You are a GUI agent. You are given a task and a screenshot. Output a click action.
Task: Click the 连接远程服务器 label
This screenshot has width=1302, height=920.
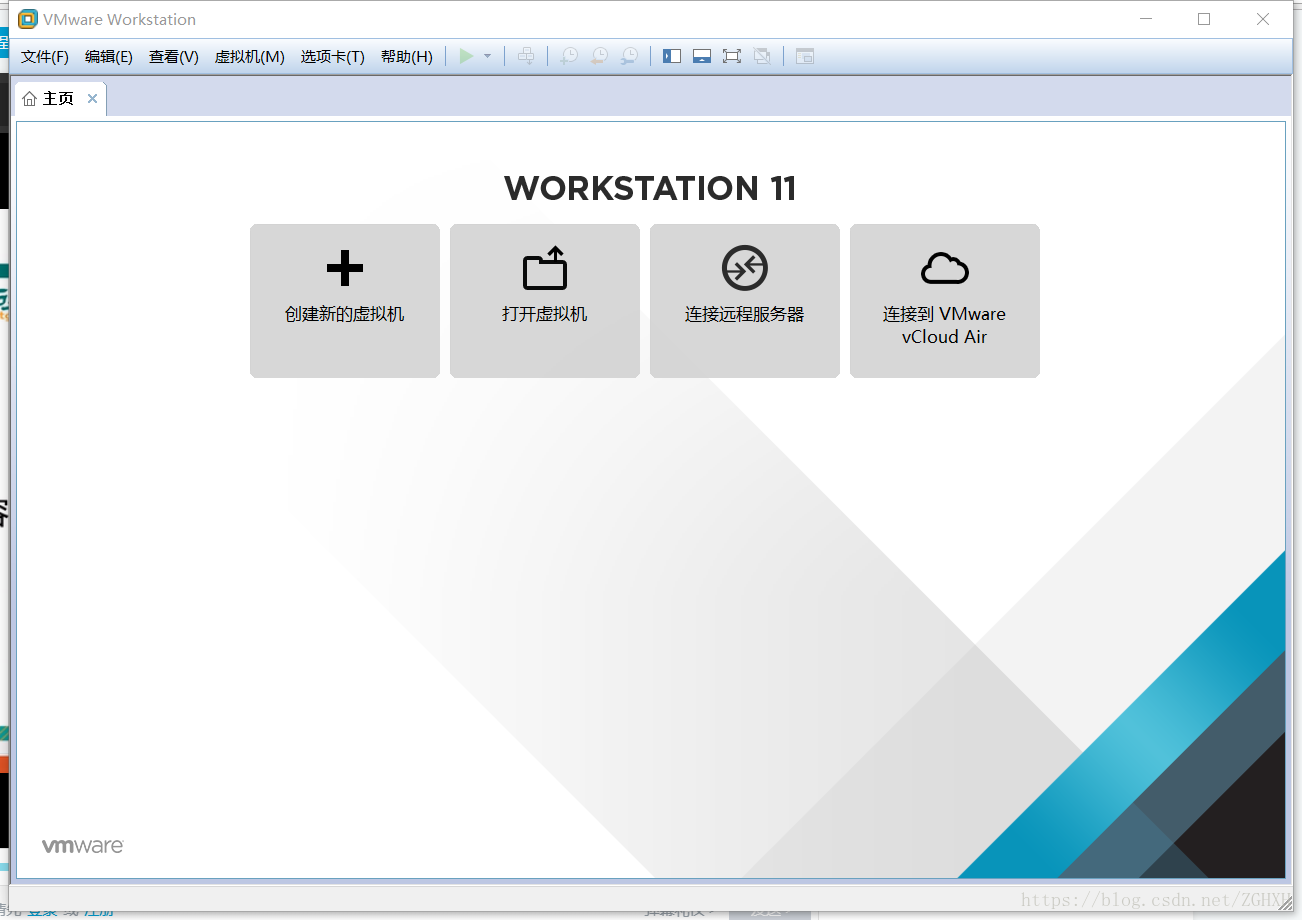click(745, 314)
